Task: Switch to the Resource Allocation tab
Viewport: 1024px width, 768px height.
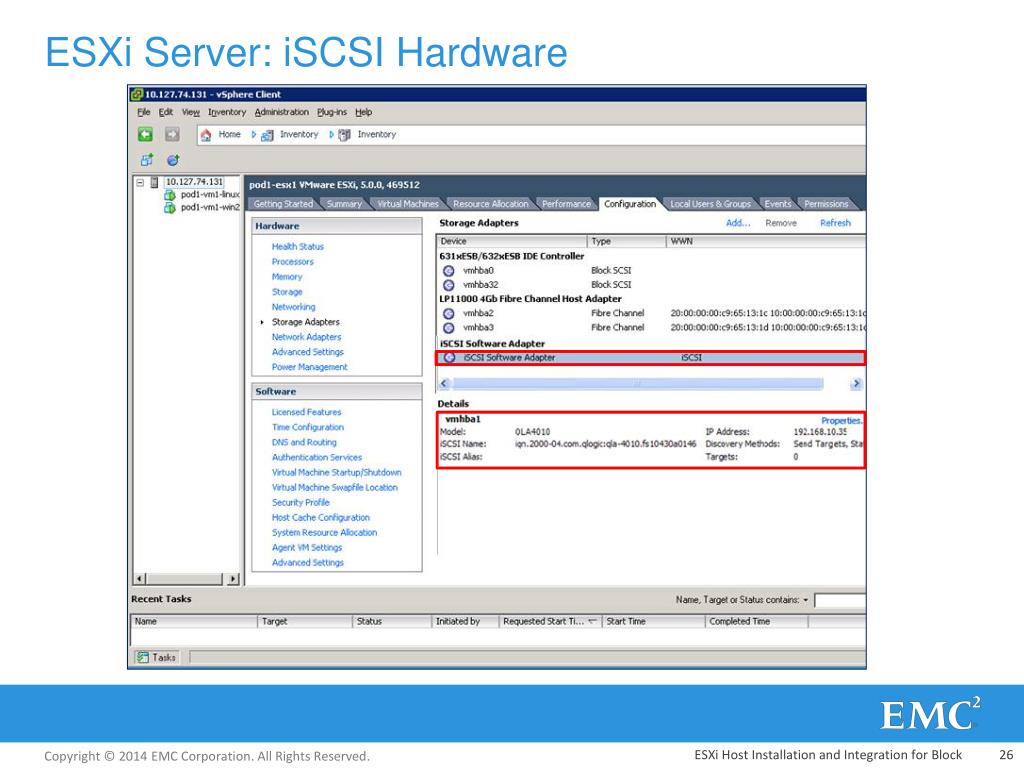Action: tap(490, 204)
